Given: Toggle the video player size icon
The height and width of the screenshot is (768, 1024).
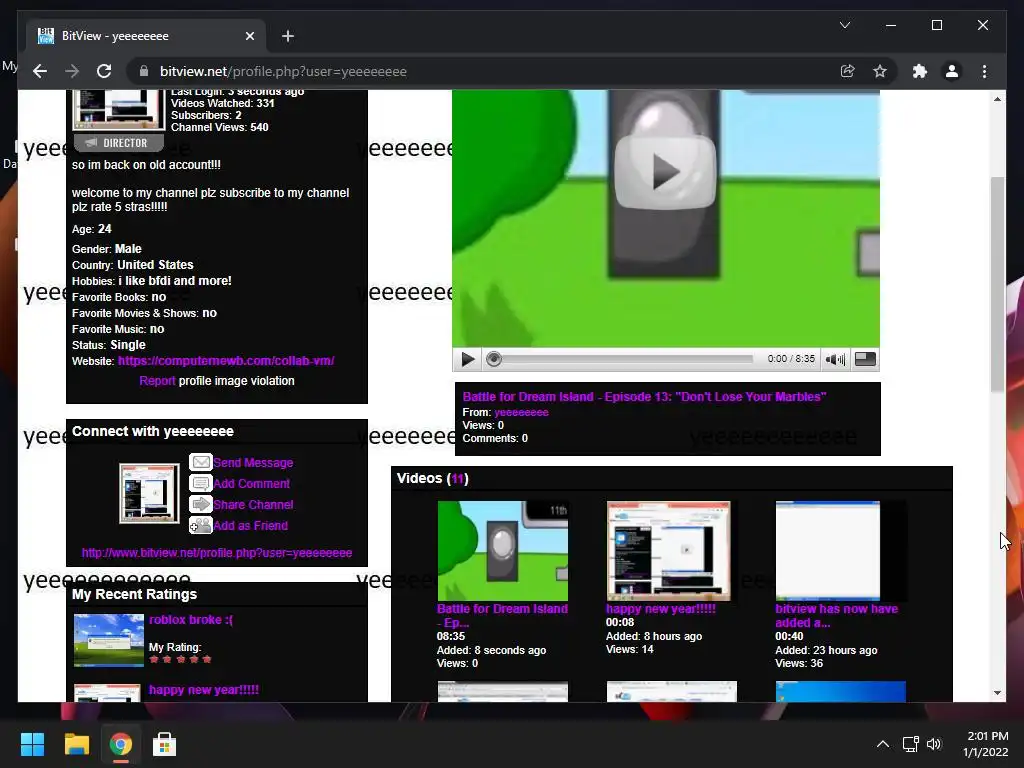Looking at the screenshot, I should tap(865, 359).
